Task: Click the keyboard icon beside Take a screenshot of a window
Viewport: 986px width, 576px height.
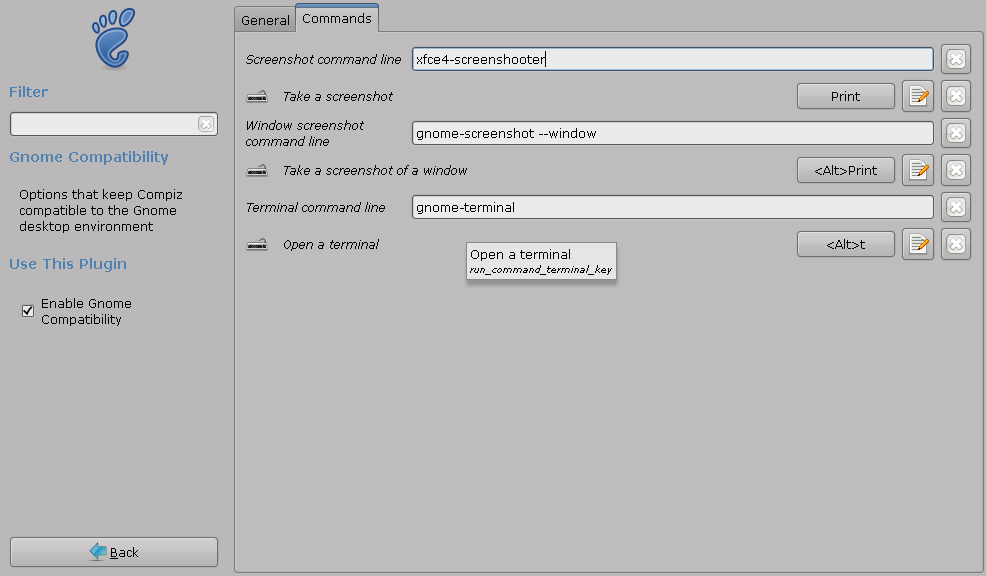Action: tap(257, 170)
